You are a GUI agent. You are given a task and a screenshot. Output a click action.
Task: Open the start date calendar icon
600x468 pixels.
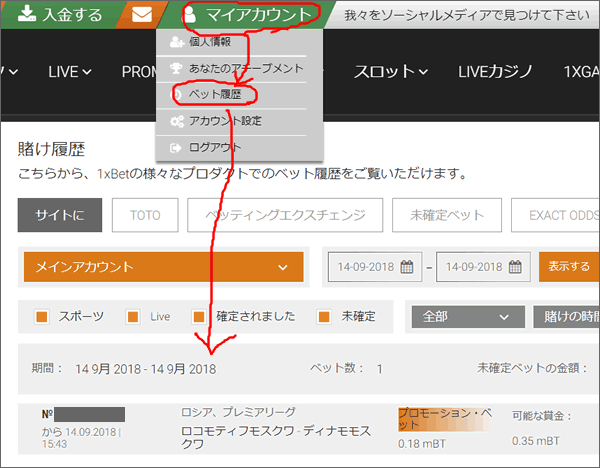(x=407, y=267)
